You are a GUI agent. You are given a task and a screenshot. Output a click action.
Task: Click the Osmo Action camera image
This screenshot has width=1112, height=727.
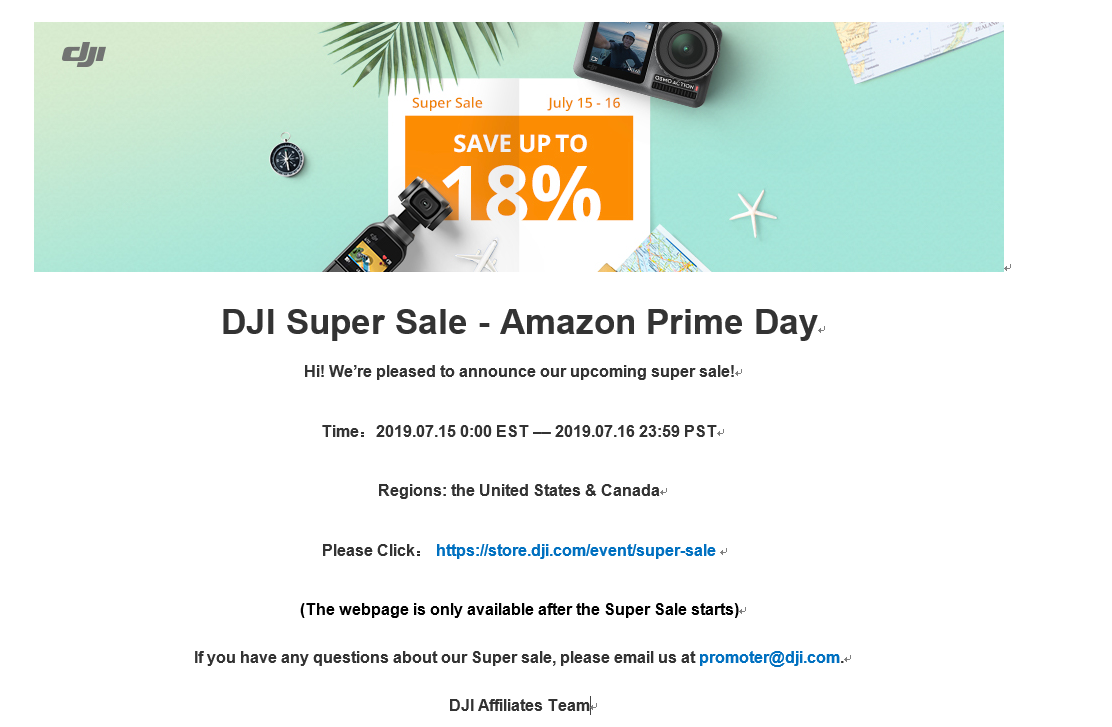click(x=650, y=57)
